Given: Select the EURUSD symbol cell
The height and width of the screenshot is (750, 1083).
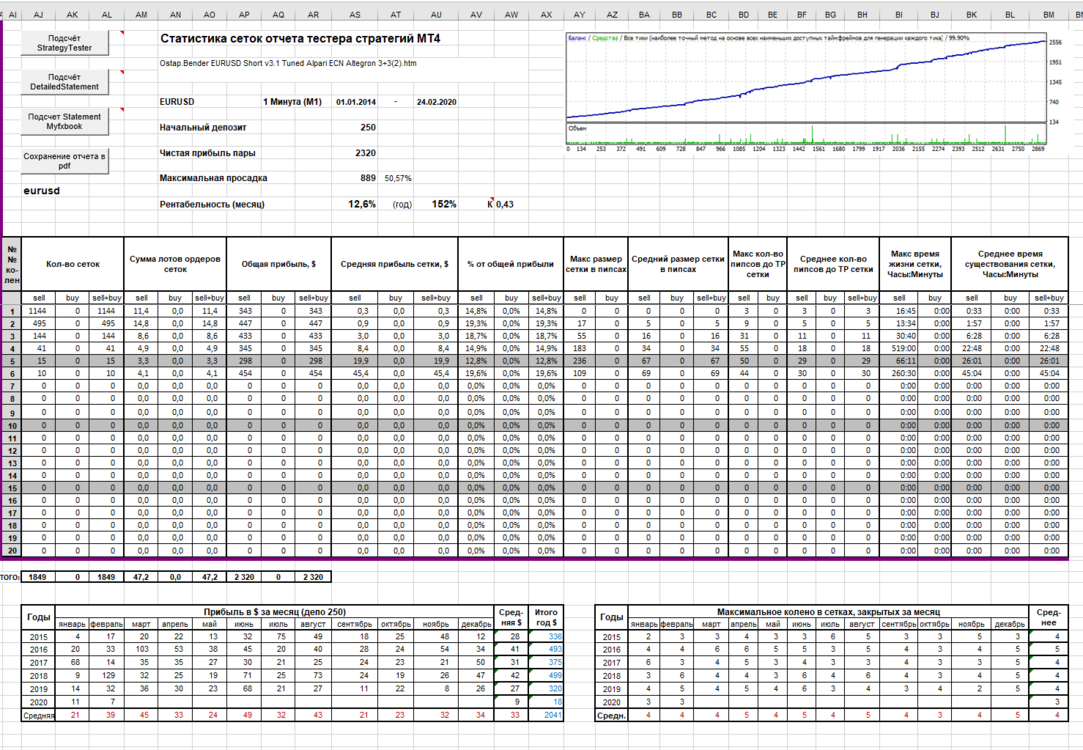Looking at the screenshot, I should pos(177,102).
